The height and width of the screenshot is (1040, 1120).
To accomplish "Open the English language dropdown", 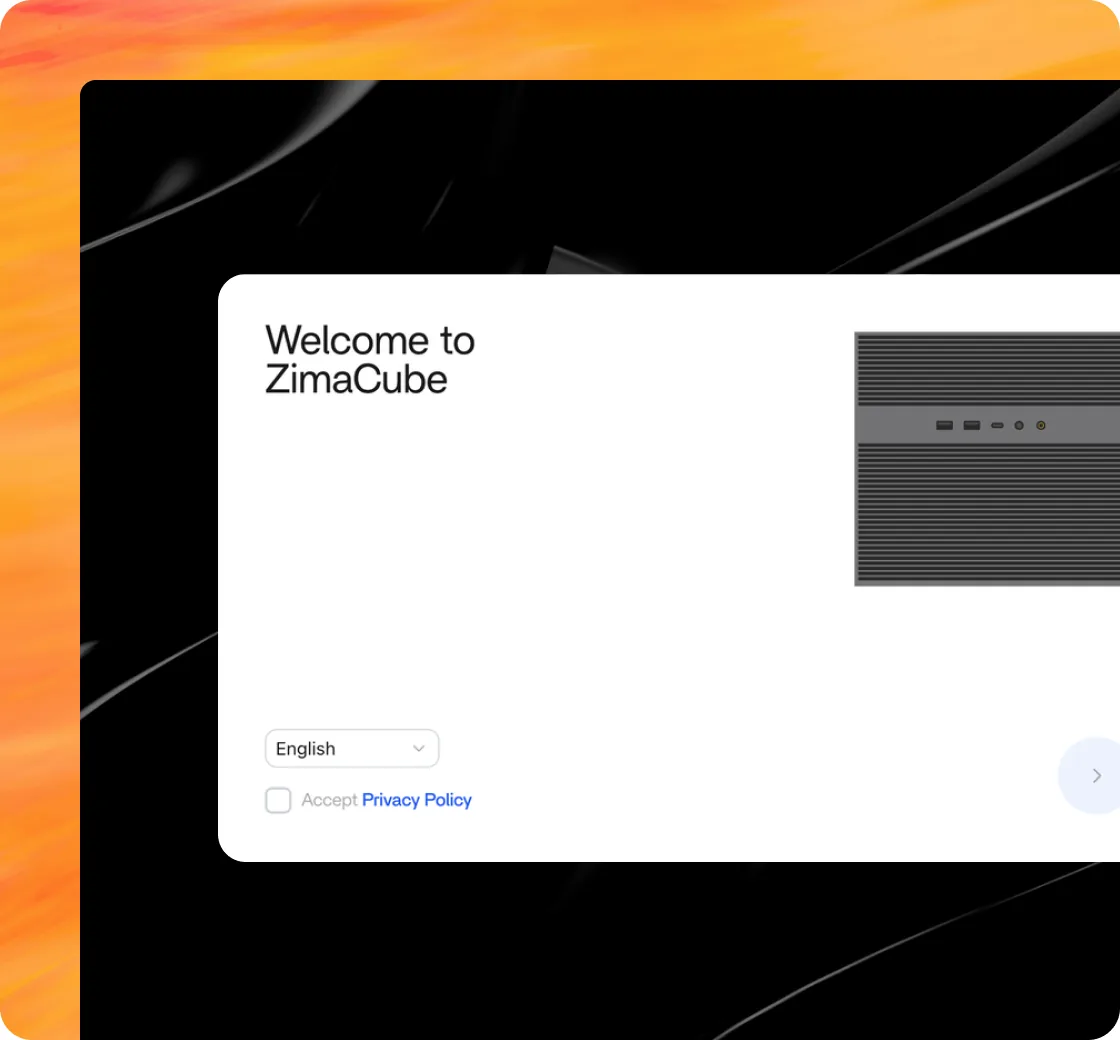I will coord(351,748).
